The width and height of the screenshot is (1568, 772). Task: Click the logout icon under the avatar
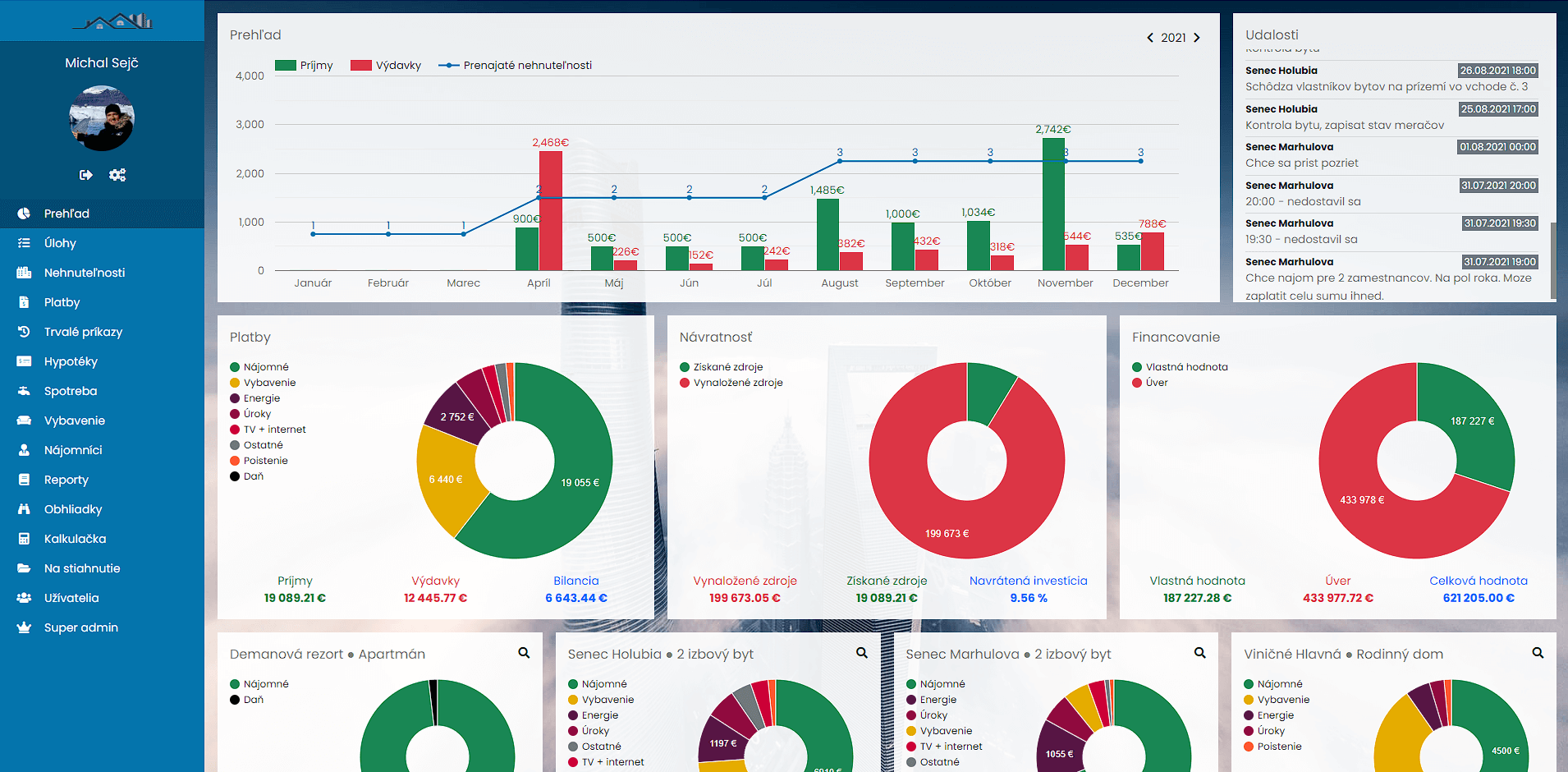[86, 175]
